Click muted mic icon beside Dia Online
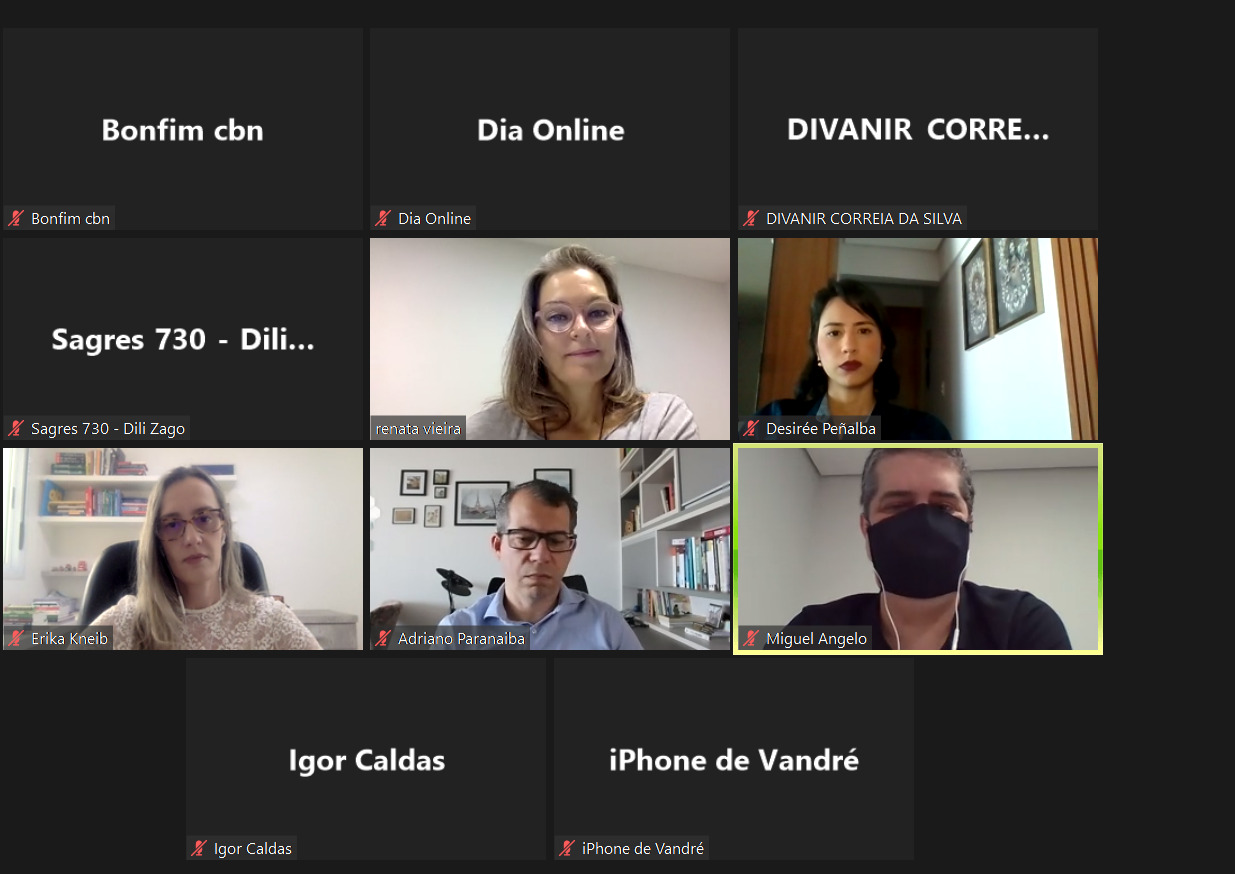 coord(383,218)
